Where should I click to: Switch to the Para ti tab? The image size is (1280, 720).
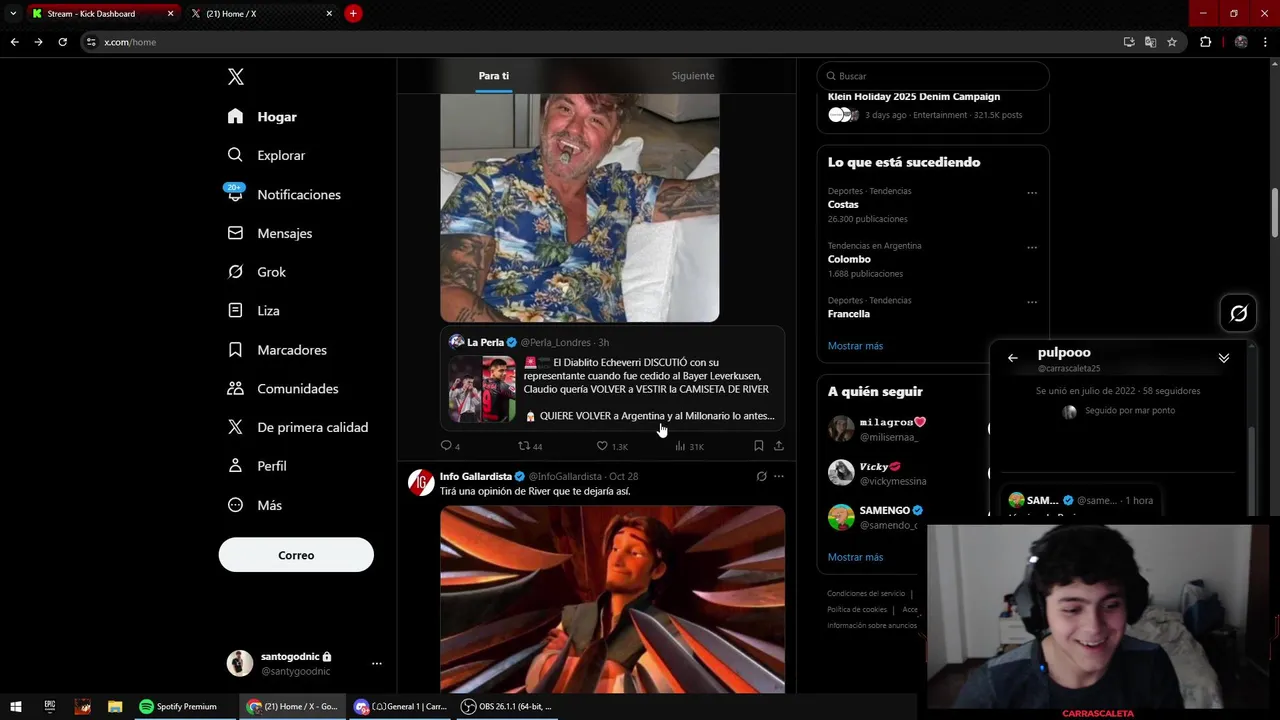493,76
